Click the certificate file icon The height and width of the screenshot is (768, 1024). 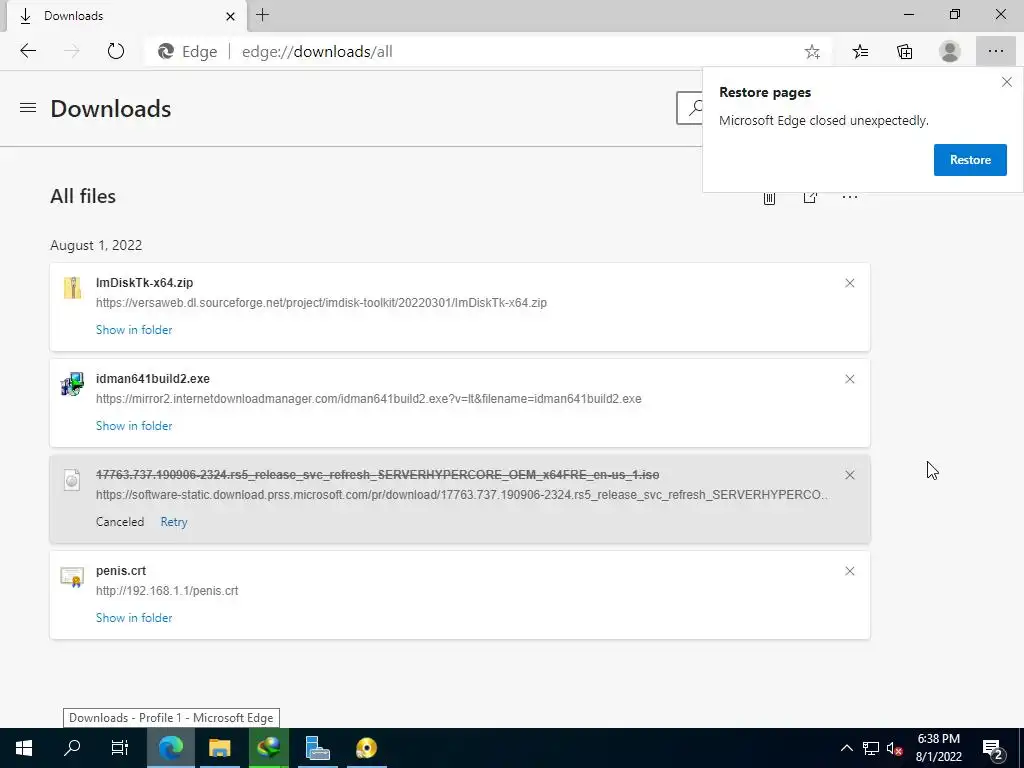72,577
